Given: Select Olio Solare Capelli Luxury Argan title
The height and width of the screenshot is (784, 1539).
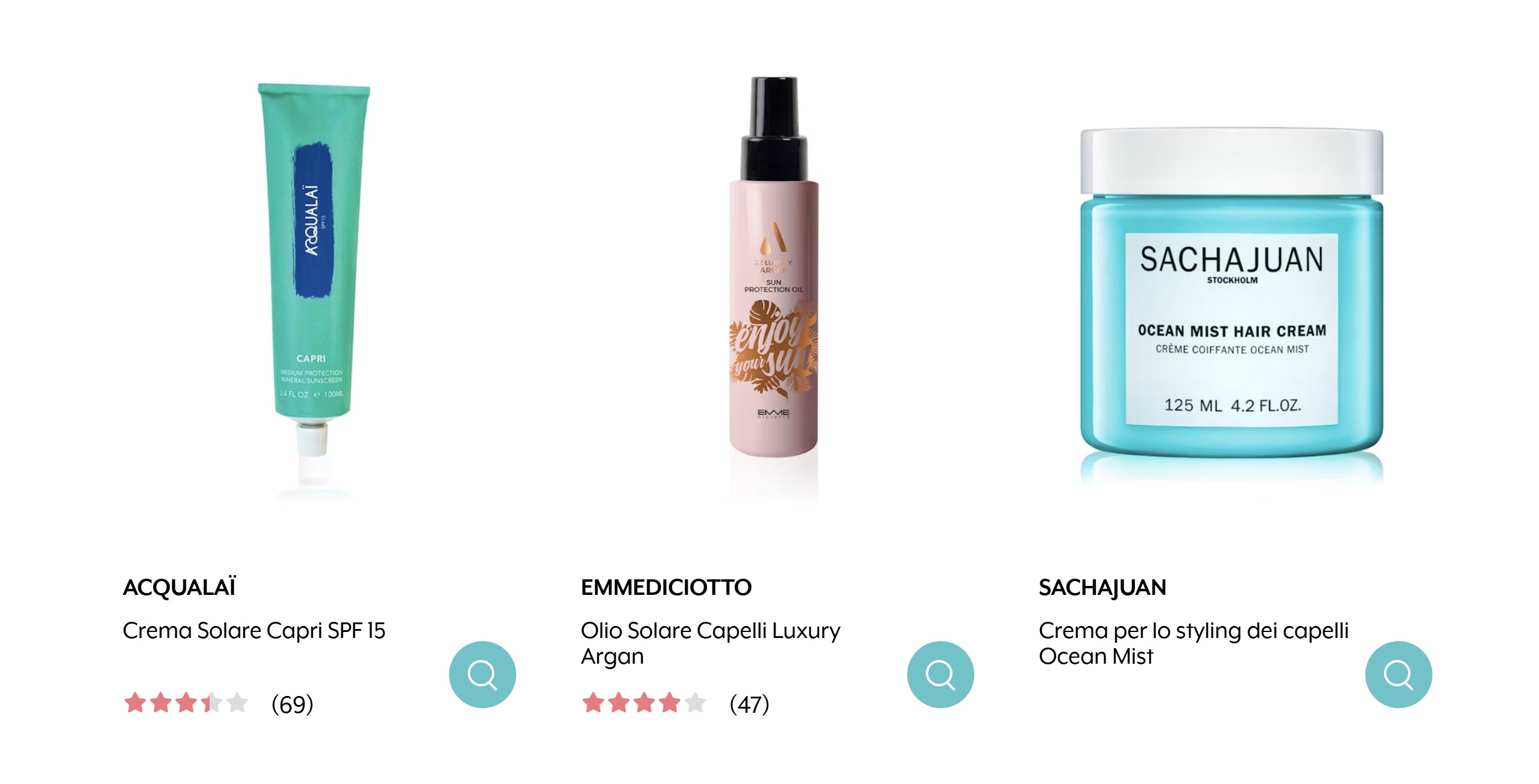Looking at the screenshot, I should pyautogui.click(x=710, y=643).
